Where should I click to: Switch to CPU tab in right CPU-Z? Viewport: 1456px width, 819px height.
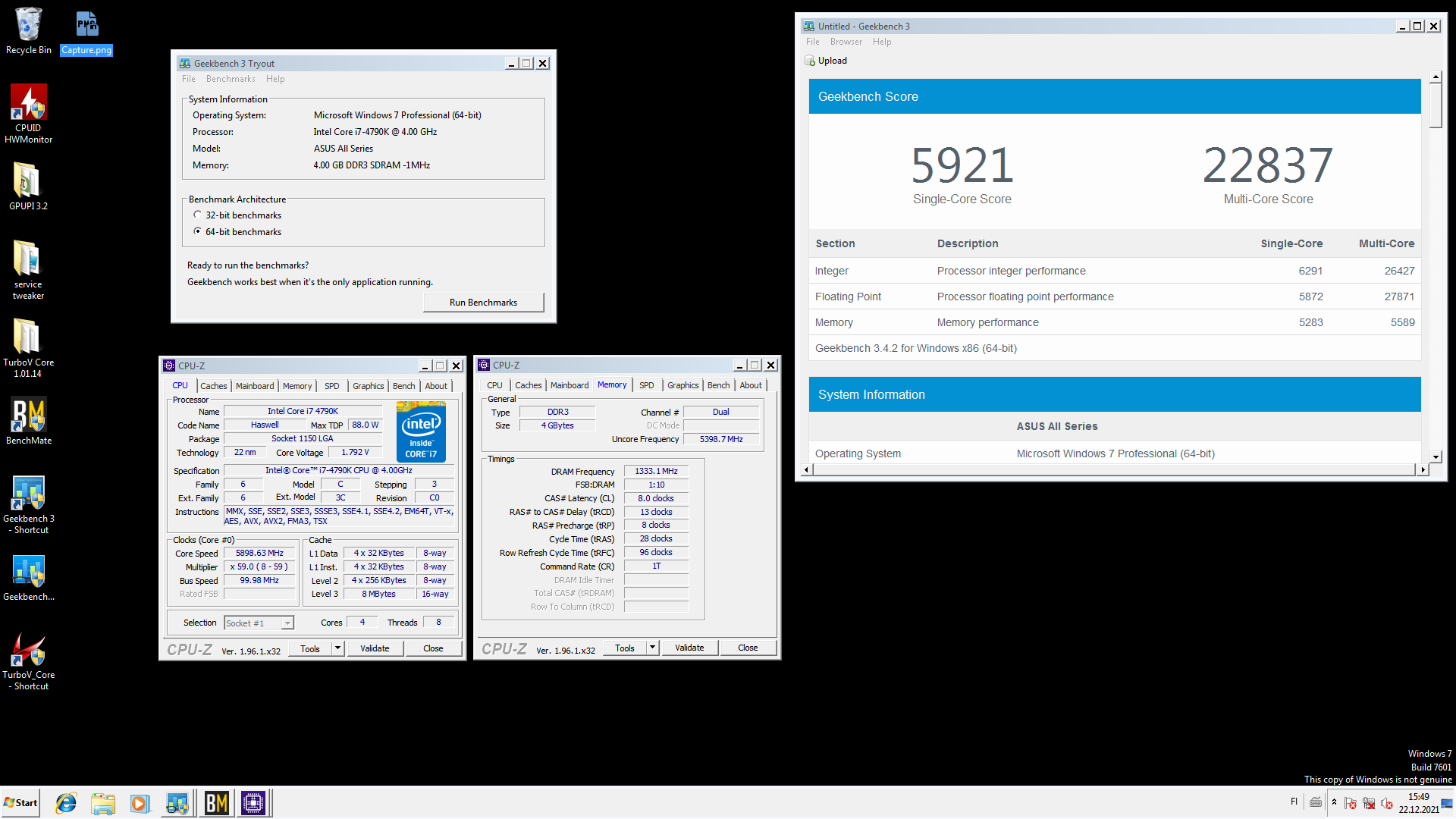pos(494,385)
